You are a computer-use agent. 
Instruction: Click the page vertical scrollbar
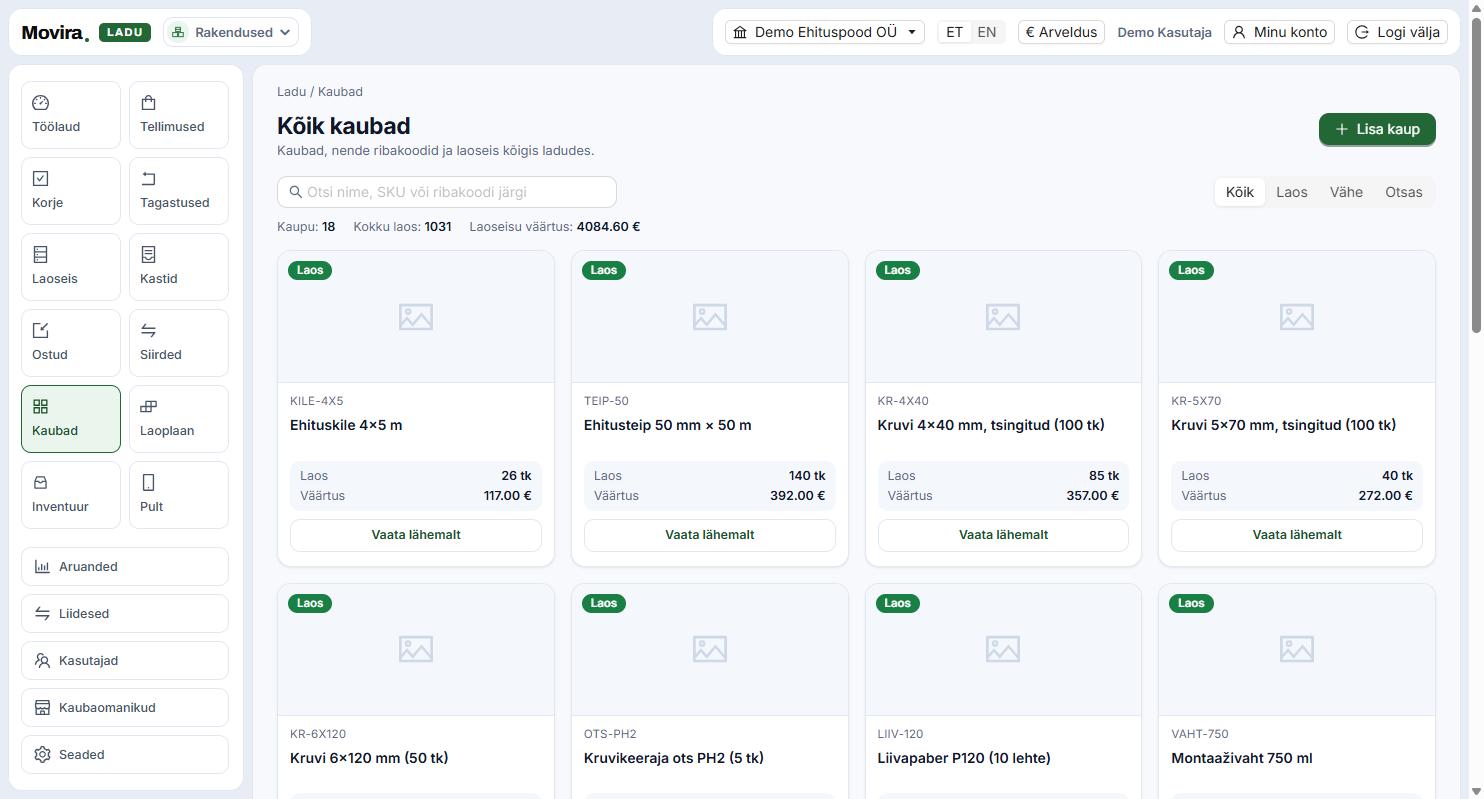pyautogui.click(x=1477, y=175)
